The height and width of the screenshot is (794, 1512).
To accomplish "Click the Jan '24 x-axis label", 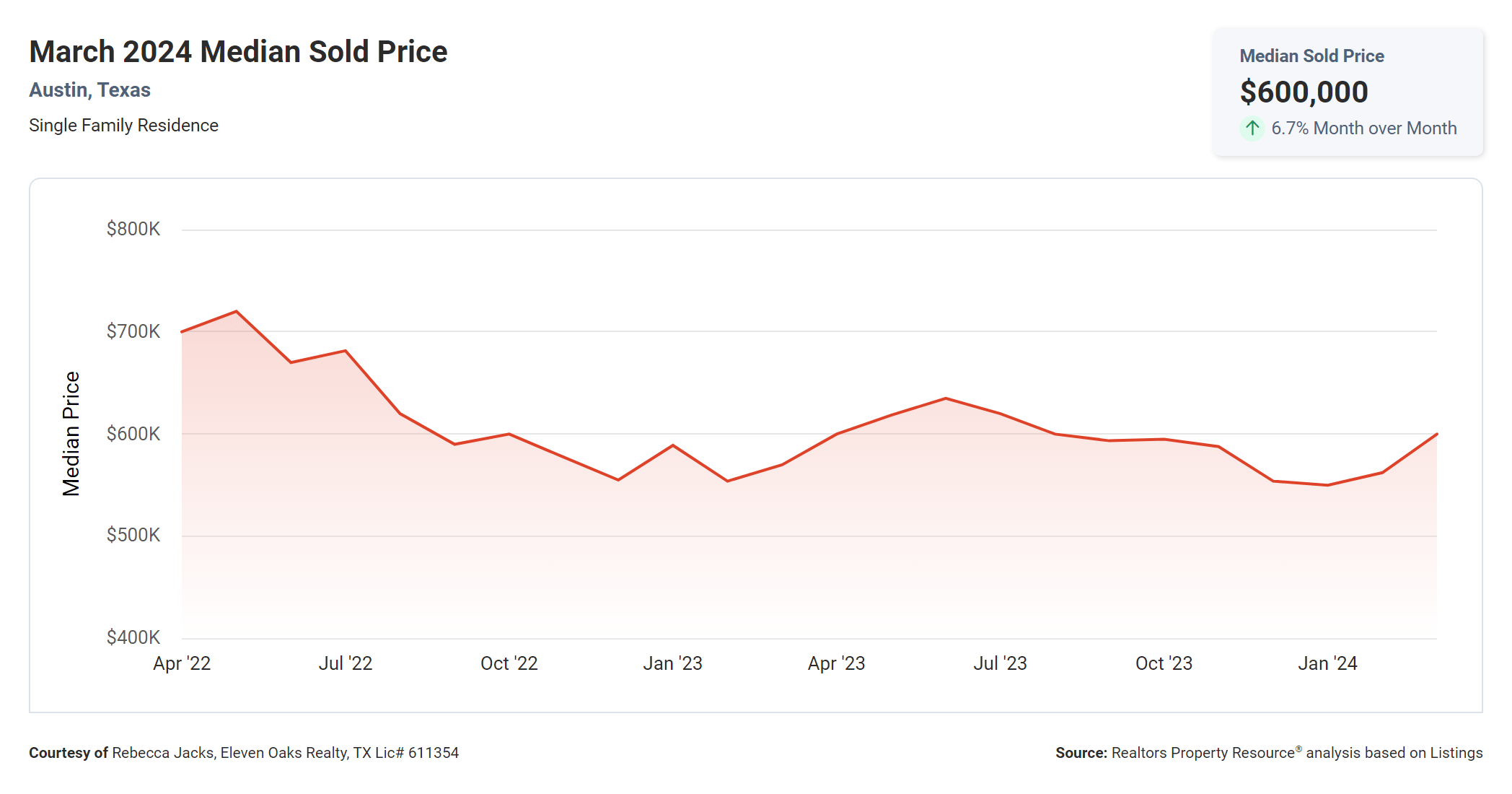I will pyautogui.click(x=1327, y=664).
